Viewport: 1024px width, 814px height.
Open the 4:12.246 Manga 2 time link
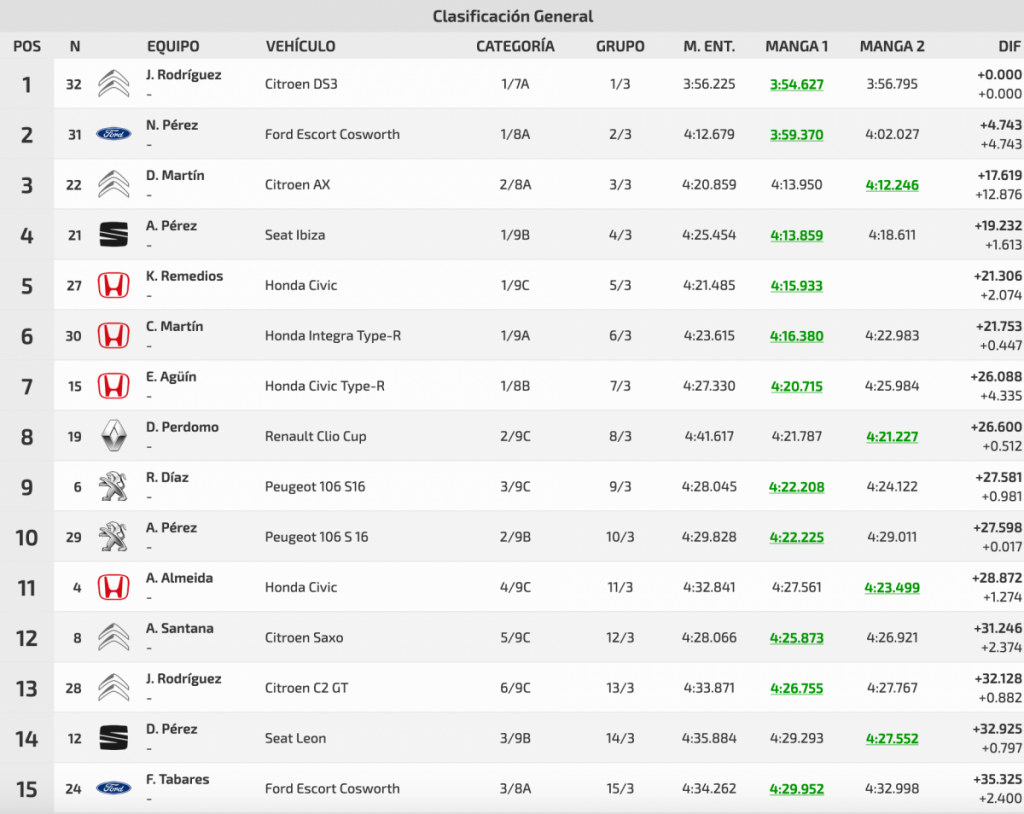[891, 185]
